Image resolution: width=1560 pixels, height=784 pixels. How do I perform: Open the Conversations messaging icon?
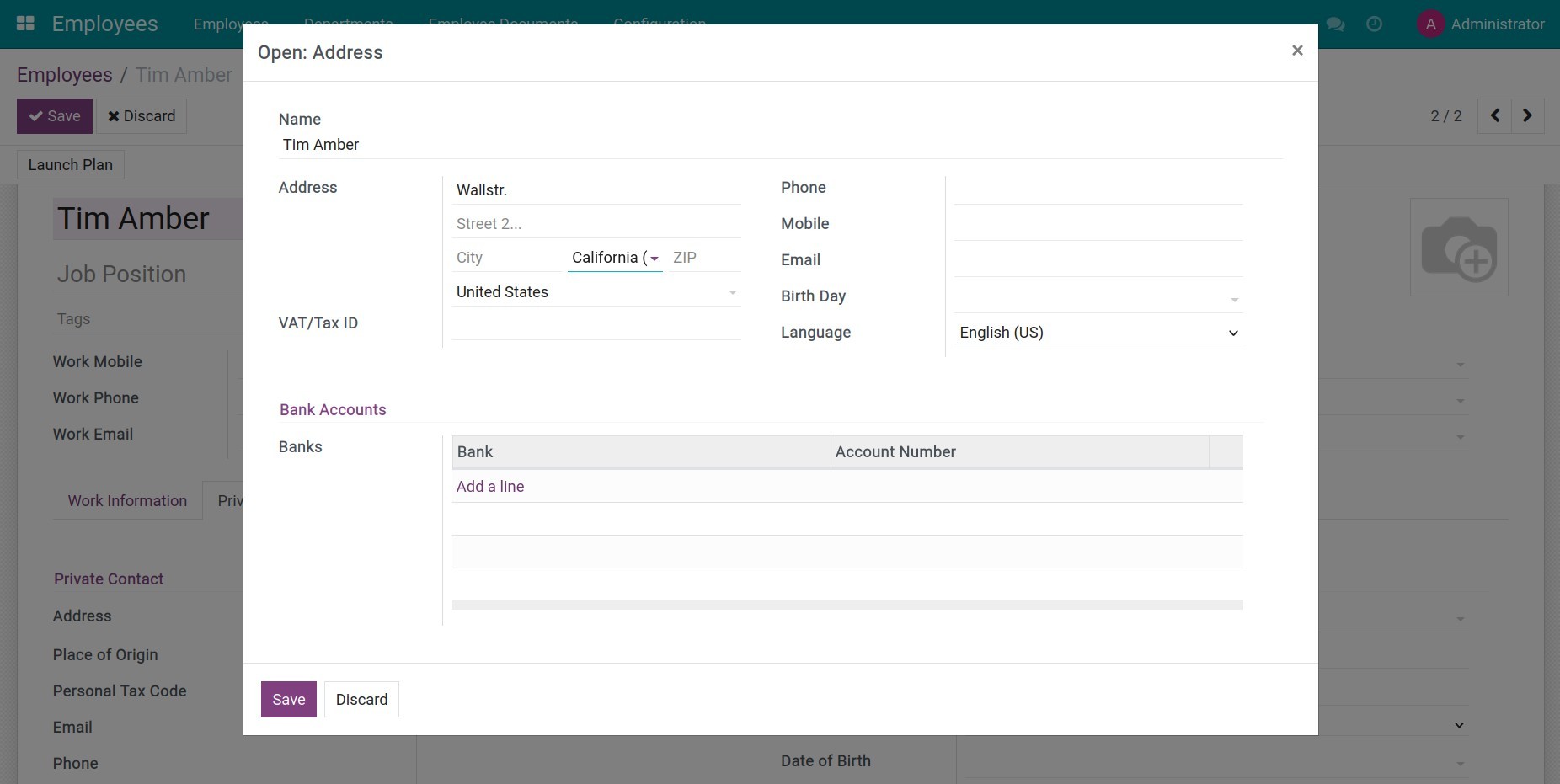[1335, 24]
